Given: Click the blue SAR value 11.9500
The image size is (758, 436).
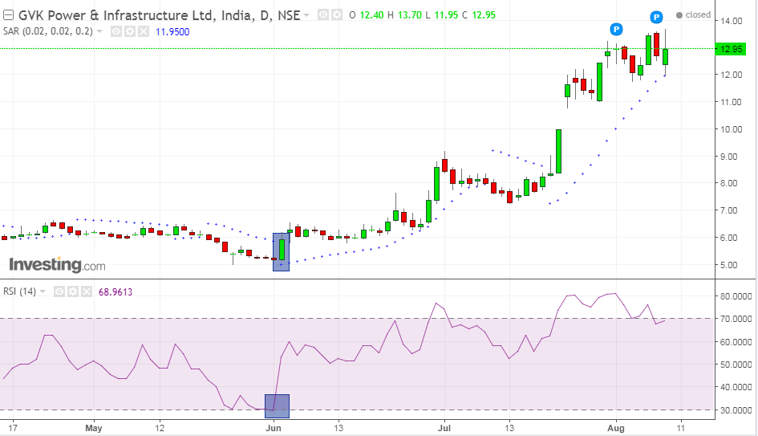Looking at the screenshot, I should [173, 32].
